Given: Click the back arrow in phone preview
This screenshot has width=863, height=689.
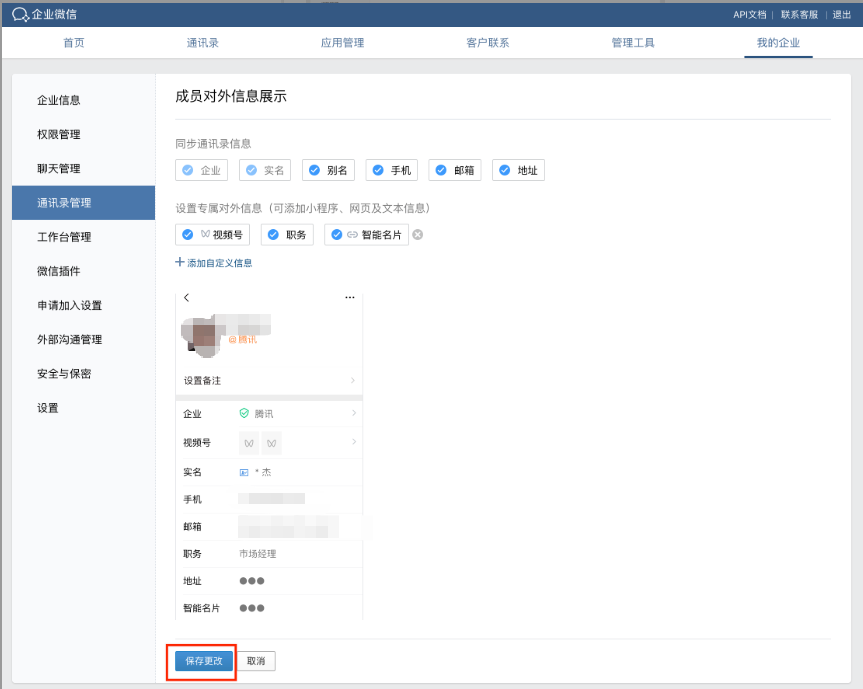Looking at the screenshot, I should coord(187,297).
